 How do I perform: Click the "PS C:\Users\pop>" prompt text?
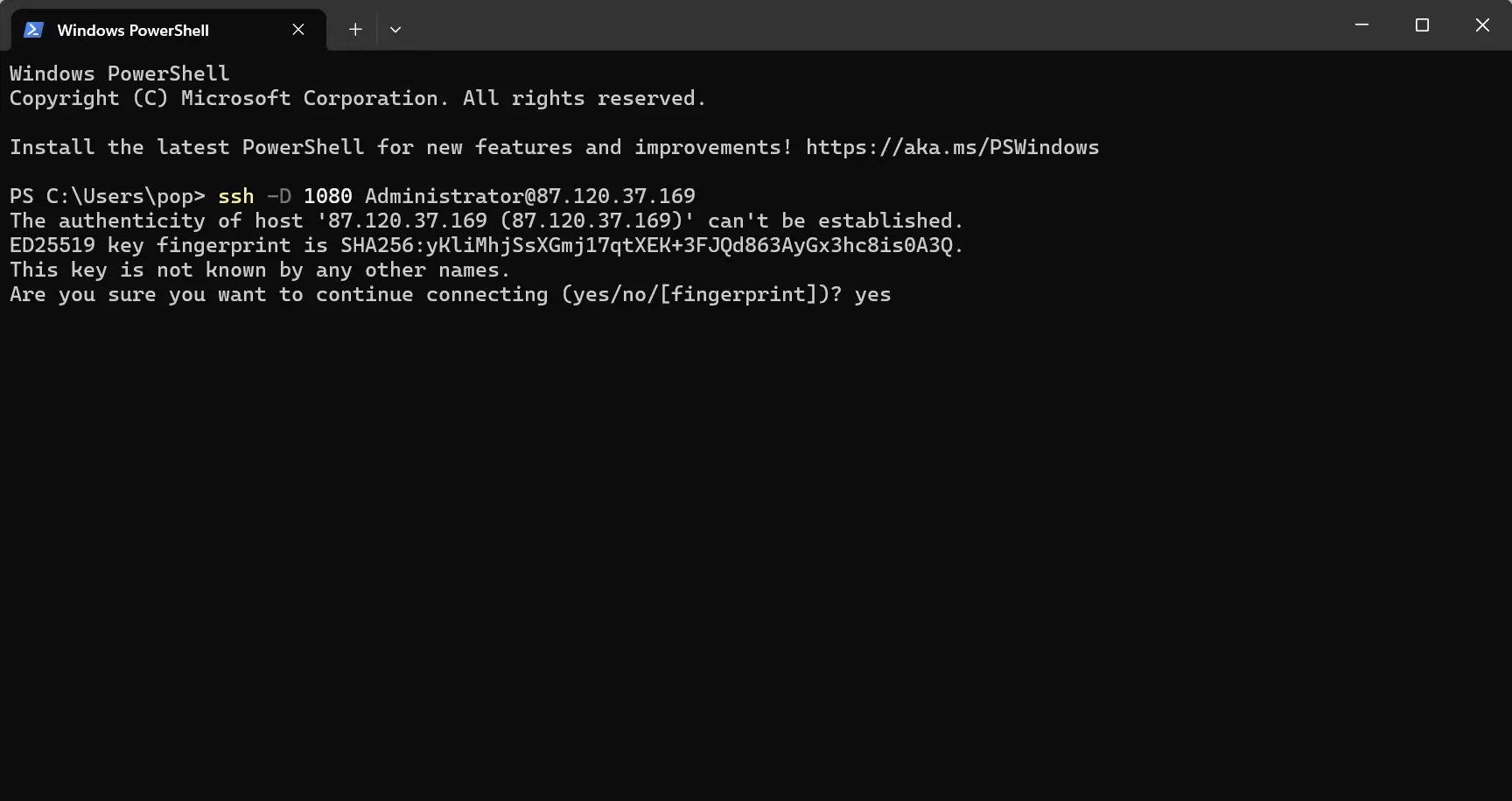point(108,196)
